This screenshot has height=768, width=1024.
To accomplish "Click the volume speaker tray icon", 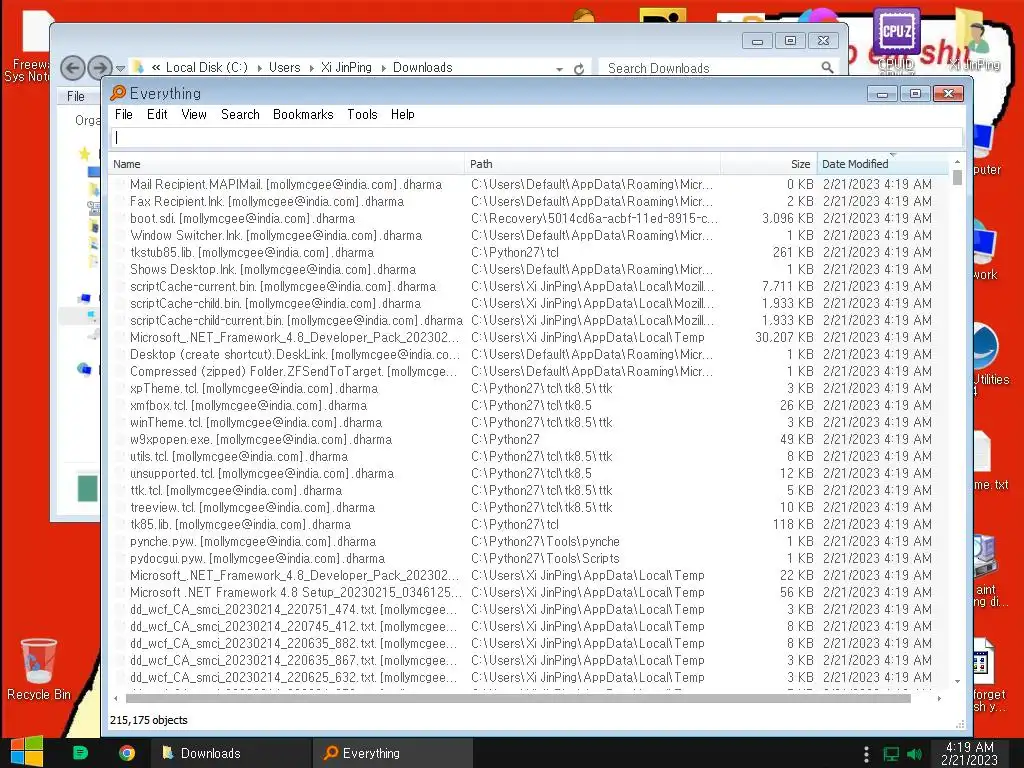I will click(x=914, y=754).
